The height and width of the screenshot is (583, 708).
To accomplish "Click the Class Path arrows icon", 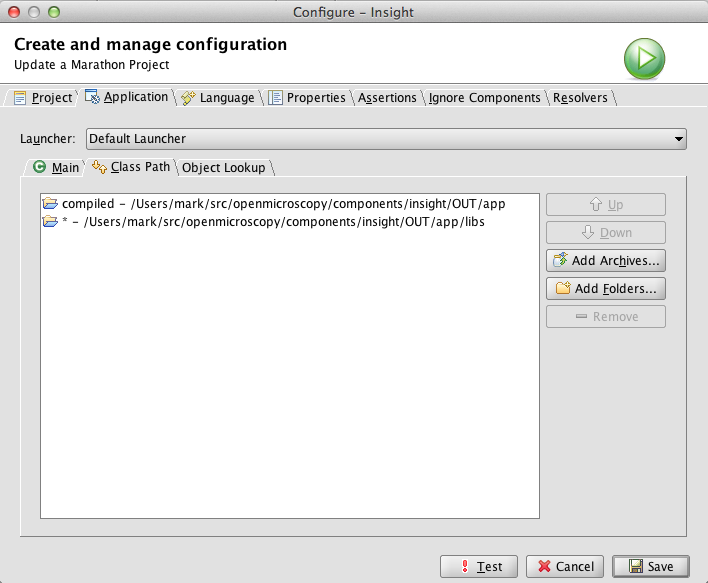I will tap(99, 167).
